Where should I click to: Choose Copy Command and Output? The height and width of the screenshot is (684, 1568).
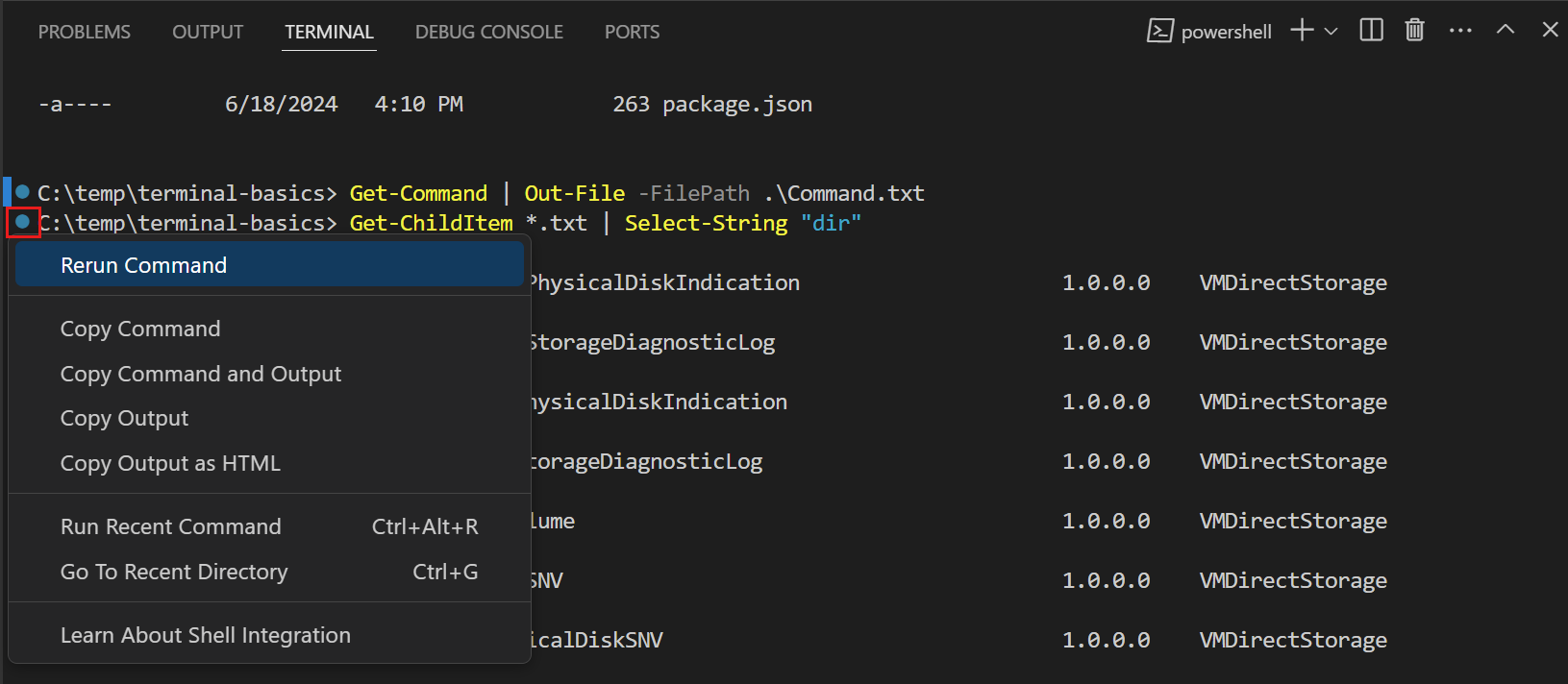pyautogui.click(x=201, y=374)
